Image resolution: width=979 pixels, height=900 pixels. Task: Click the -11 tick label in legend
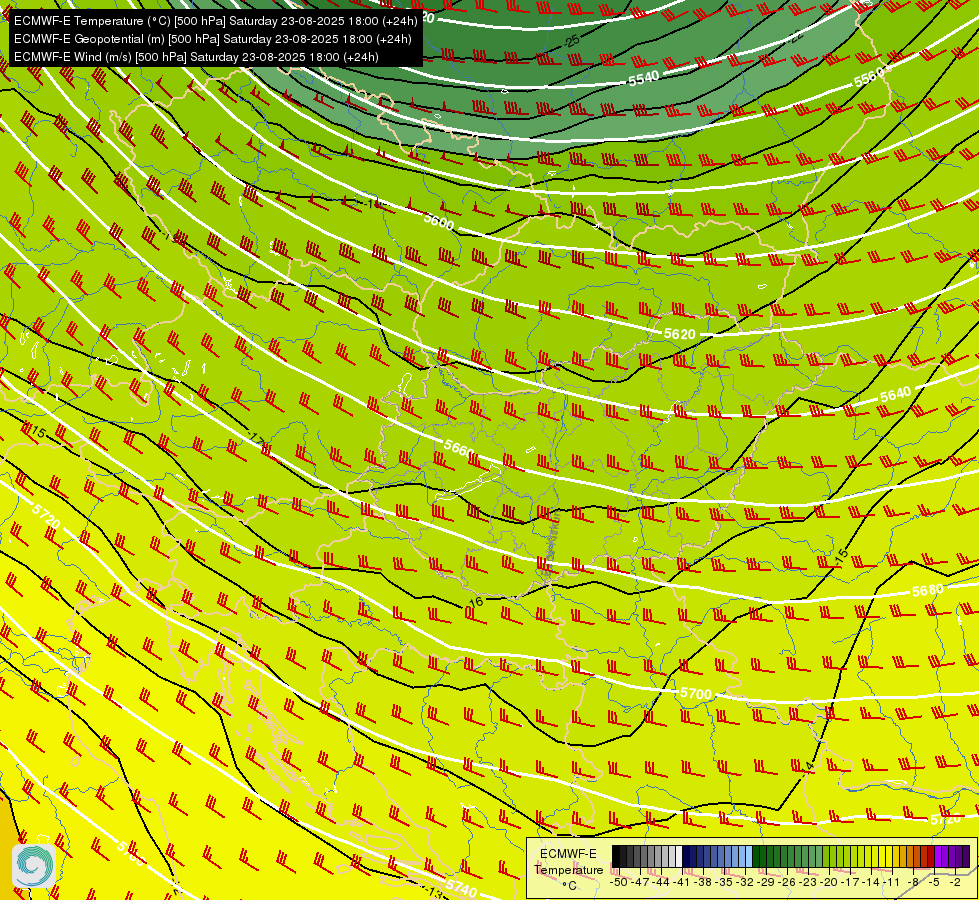(x=892, y=882)
